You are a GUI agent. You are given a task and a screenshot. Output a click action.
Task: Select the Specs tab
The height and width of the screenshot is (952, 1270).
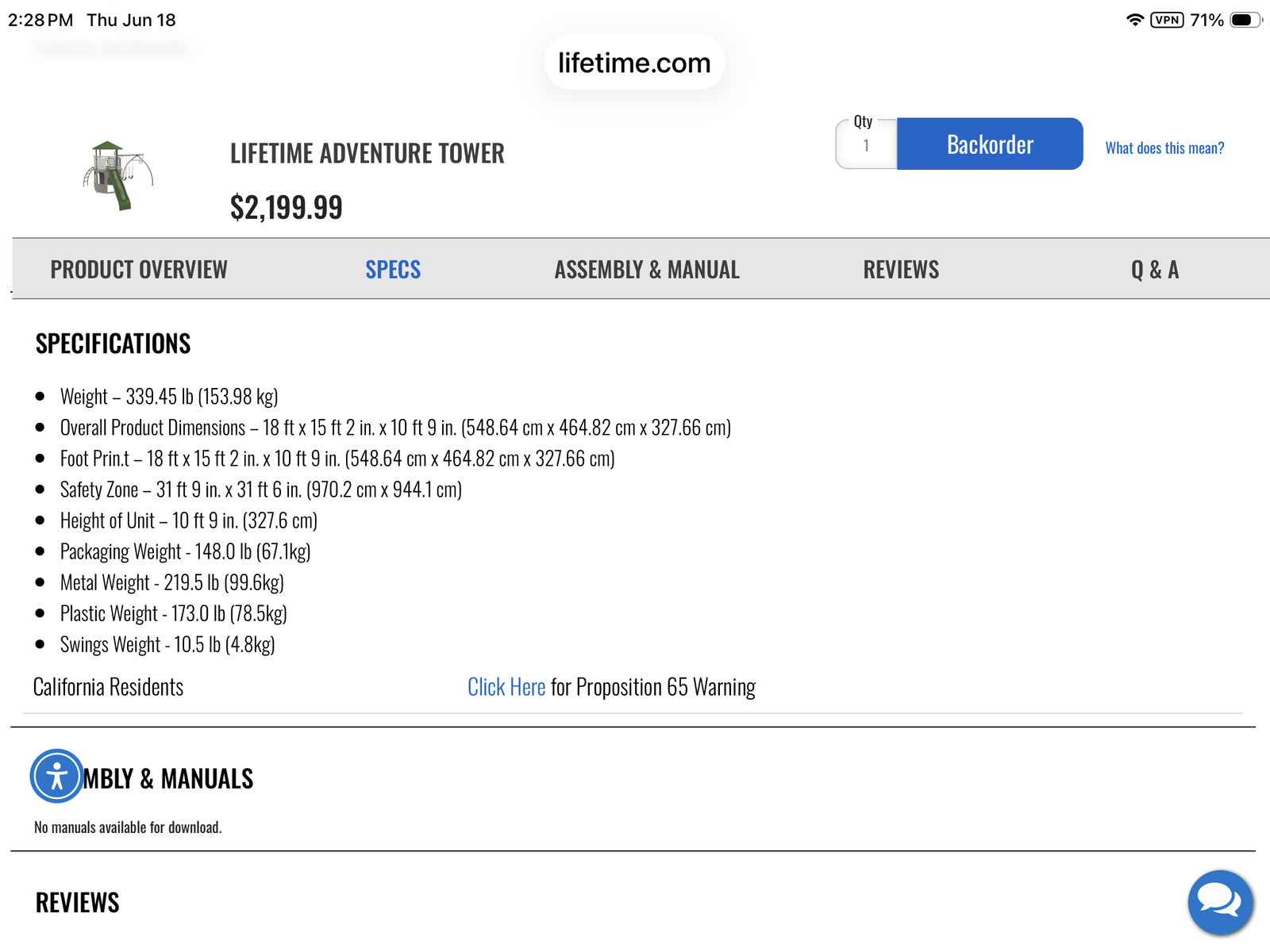[x=393, y=270]
